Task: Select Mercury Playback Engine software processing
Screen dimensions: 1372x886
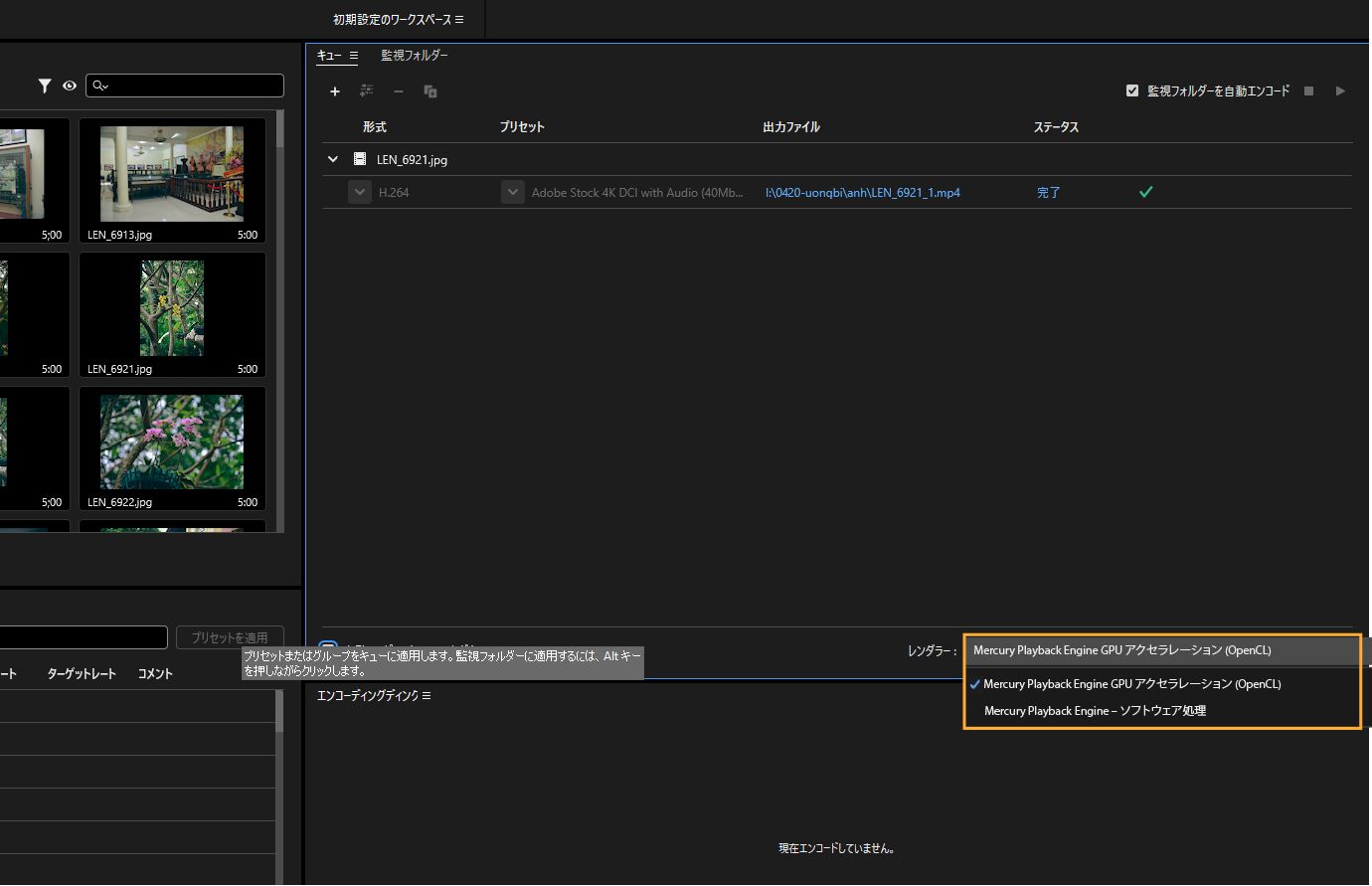Action: [x=1094, y=710]
